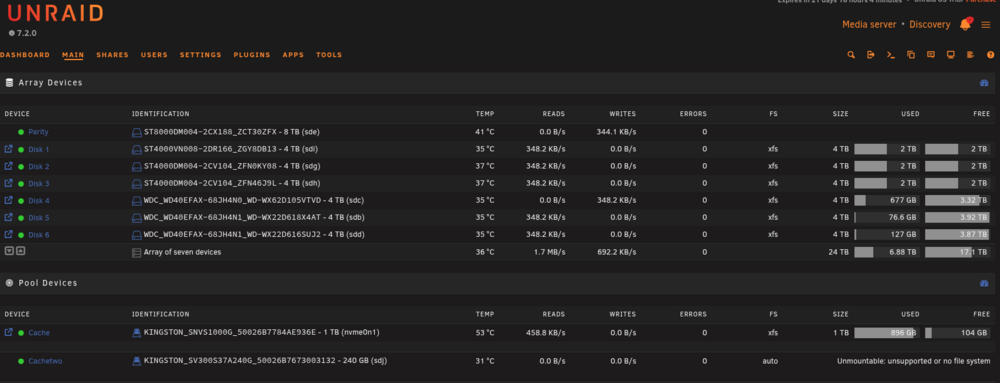1000x383 pixels.
Task: Click the logout icon in toolbar
Action: pyautogui.click(x=871, y=55)
